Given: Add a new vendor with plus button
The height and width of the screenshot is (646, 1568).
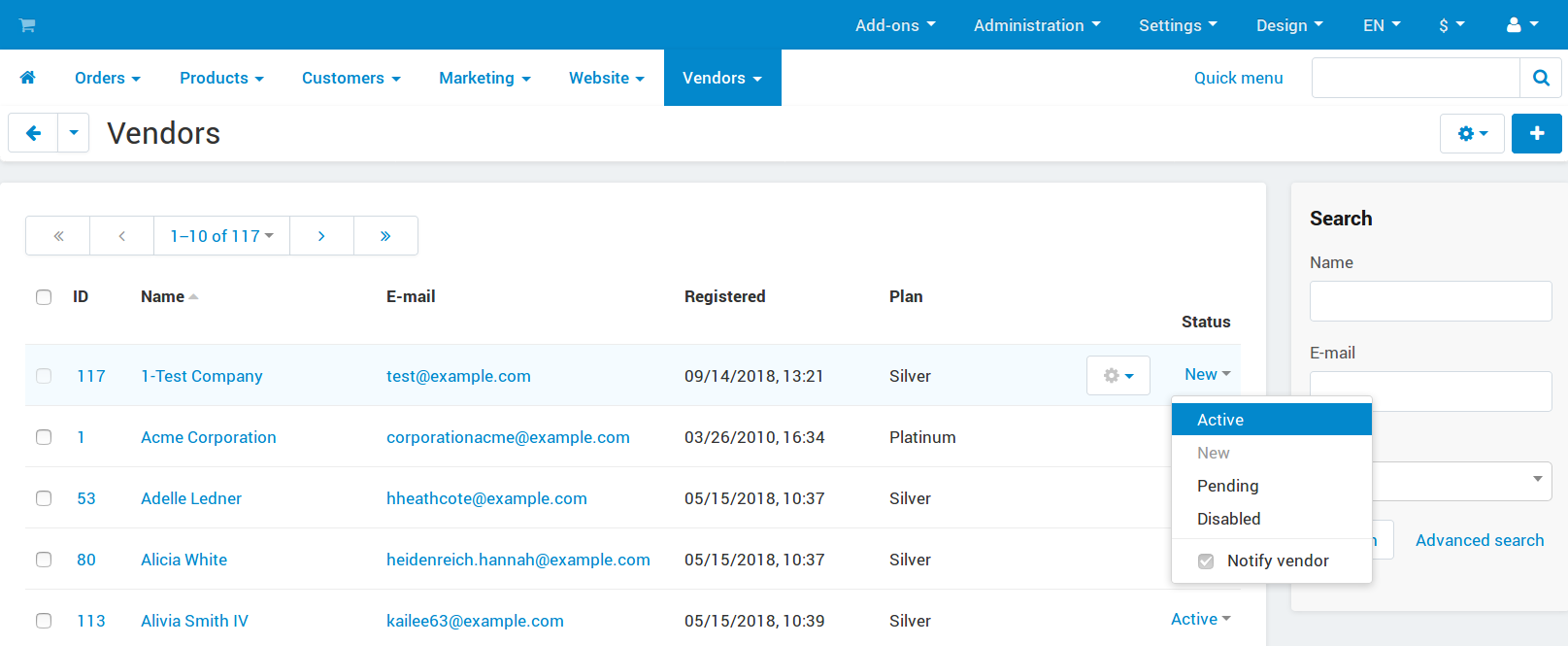Looking at the screenshot, I should tap(1536, 133).
